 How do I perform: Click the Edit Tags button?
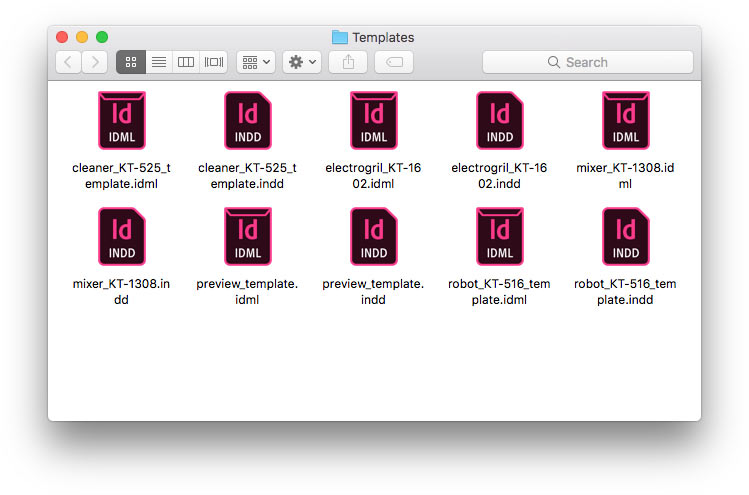(x=394, y=62)
